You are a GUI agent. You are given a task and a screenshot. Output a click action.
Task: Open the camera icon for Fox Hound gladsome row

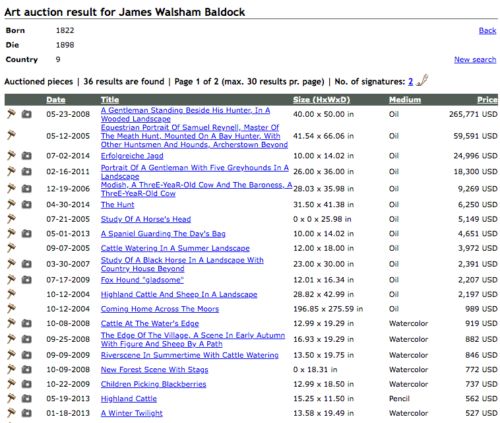27,280
